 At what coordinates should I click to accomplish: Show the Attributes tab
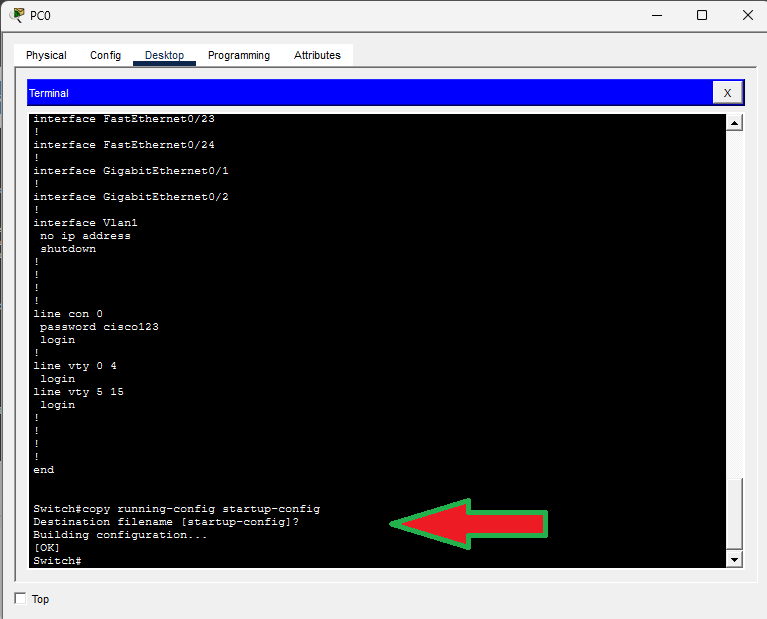point(317,56)
